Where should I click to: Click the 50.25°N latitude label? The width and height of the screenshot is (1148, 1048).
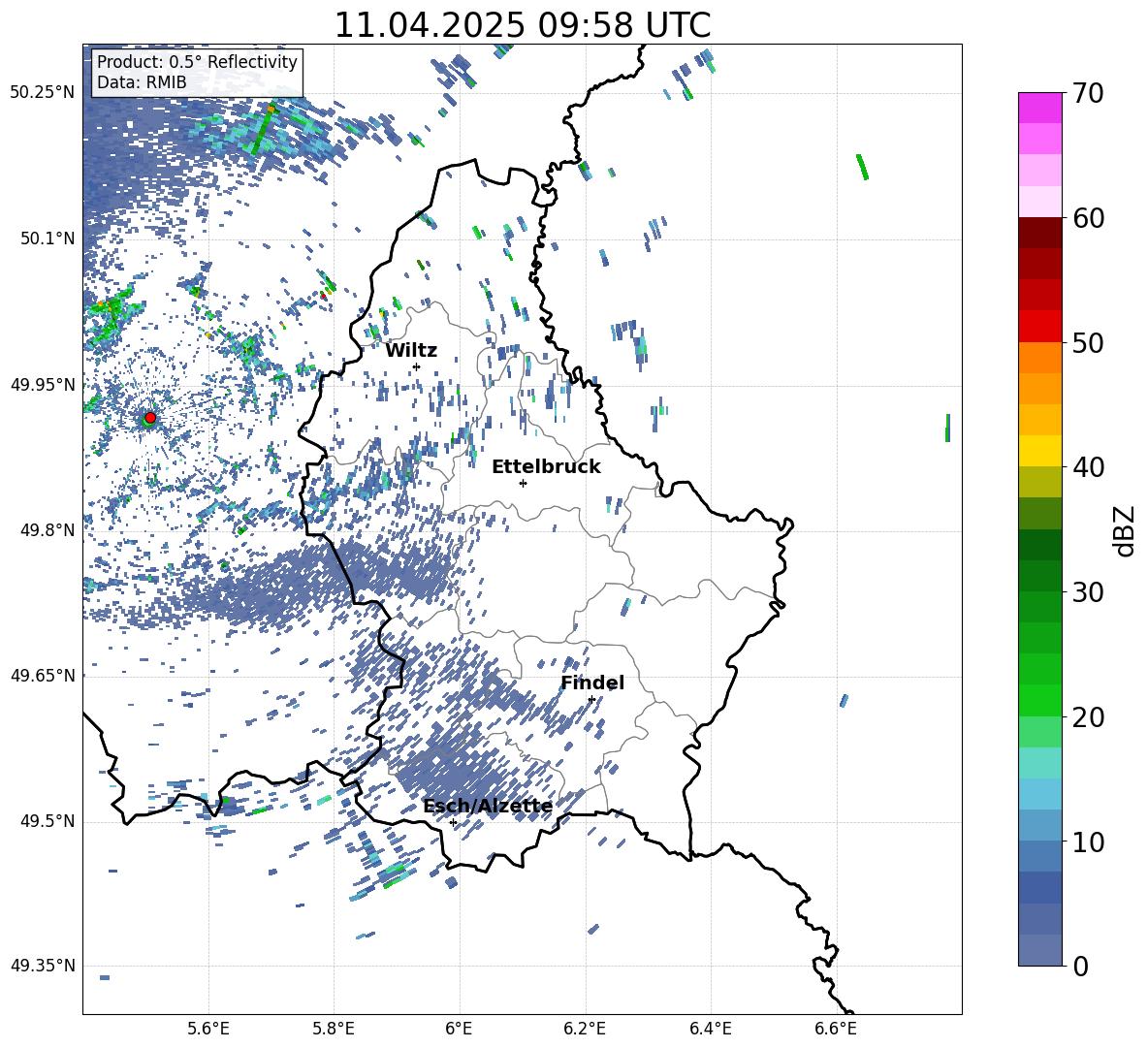point(43,93)
